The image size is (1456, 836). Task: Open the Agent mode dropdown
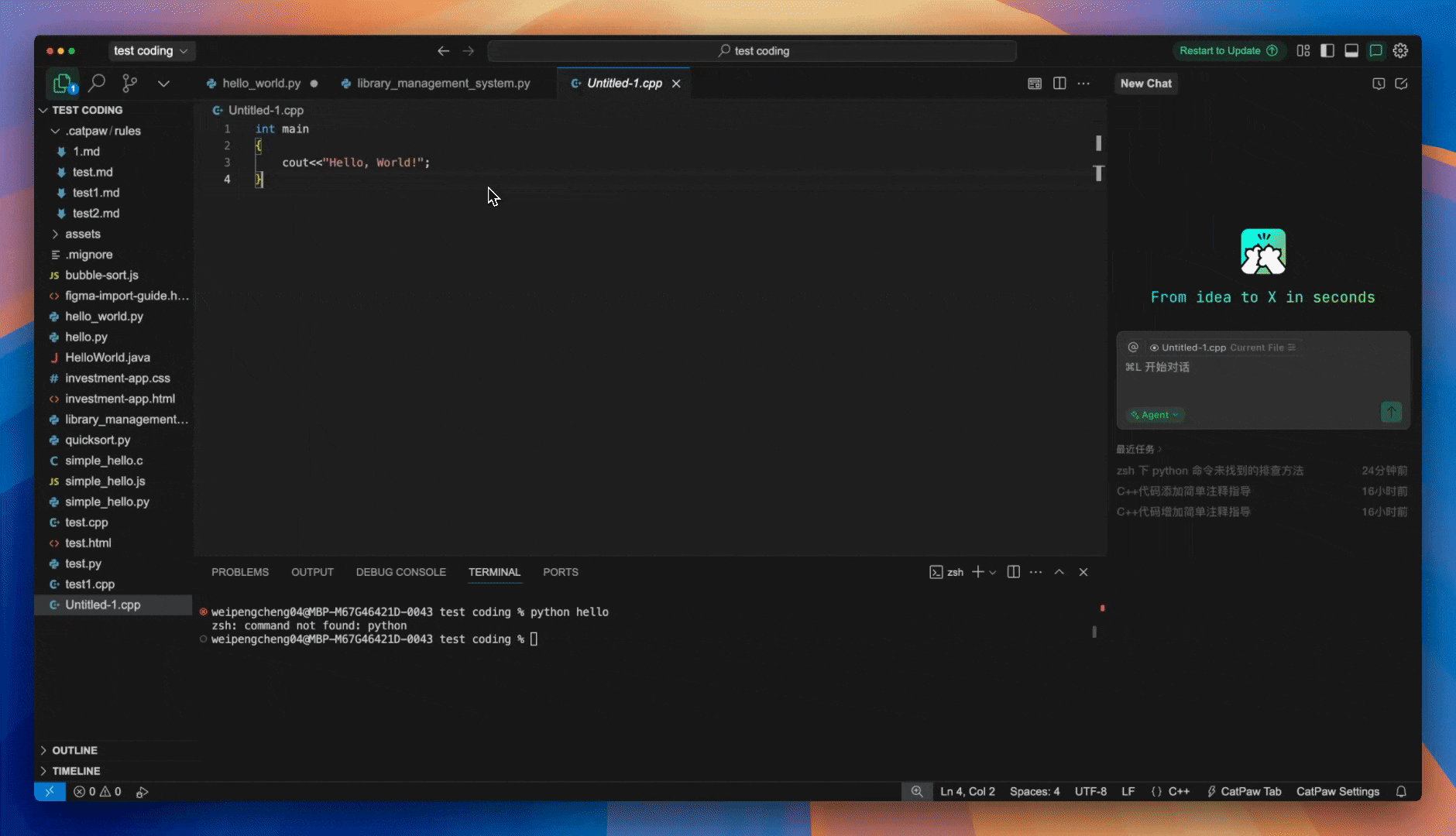tap(1155, 415)
